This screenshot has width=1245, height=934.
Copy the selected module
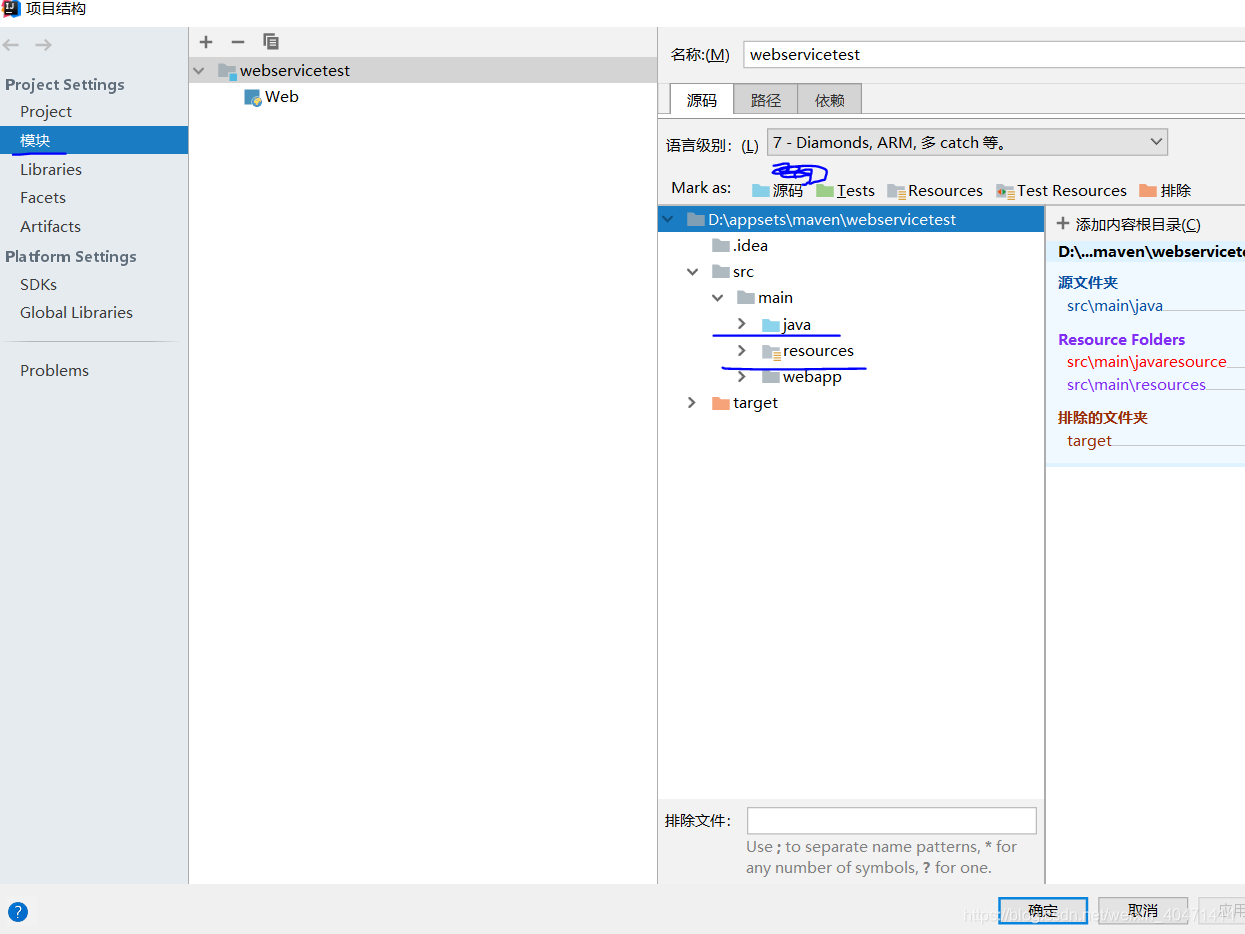[271, 42]
